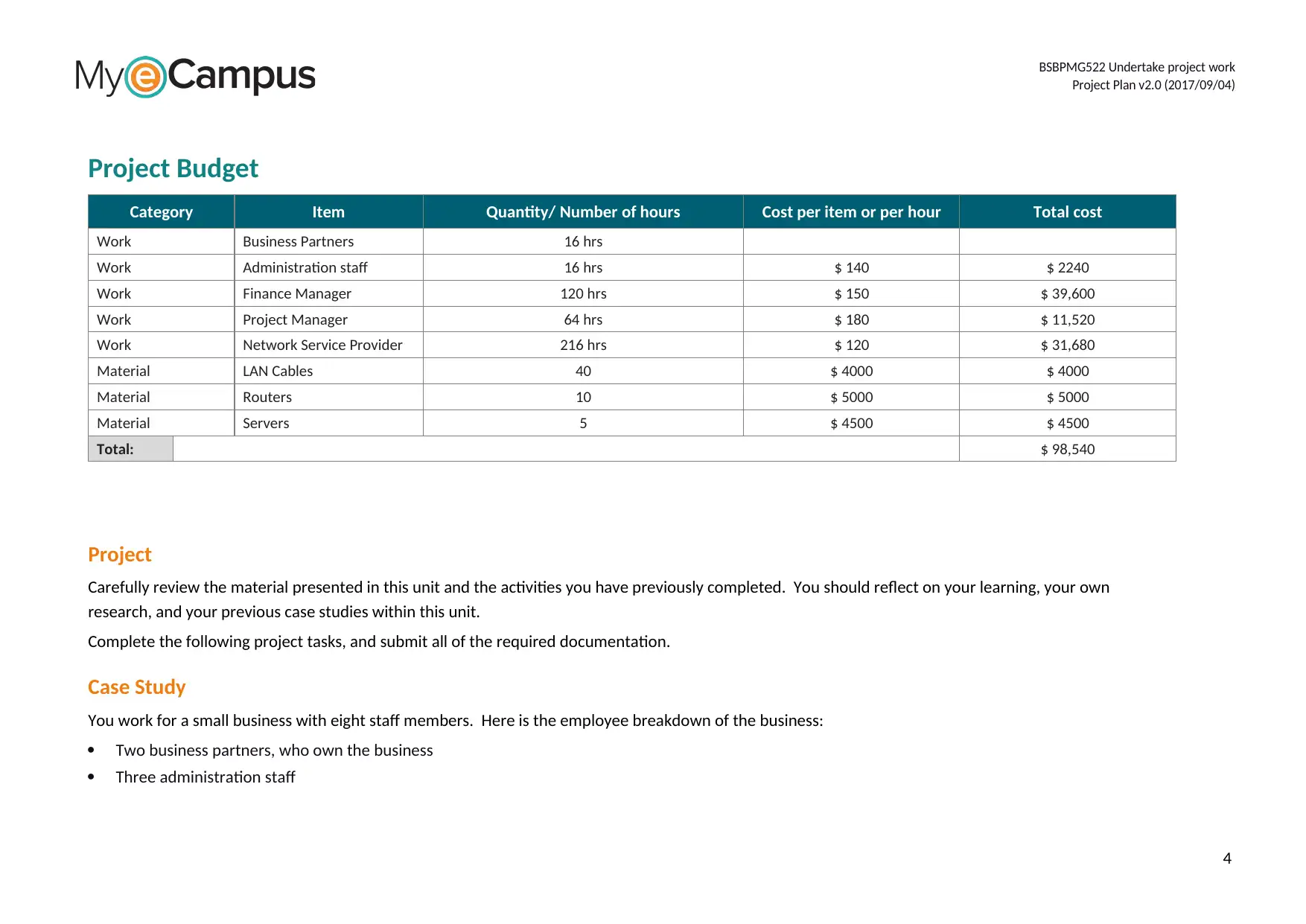
Task: Click the '216 hrs' quantity cell
Action: pos(583,345)
